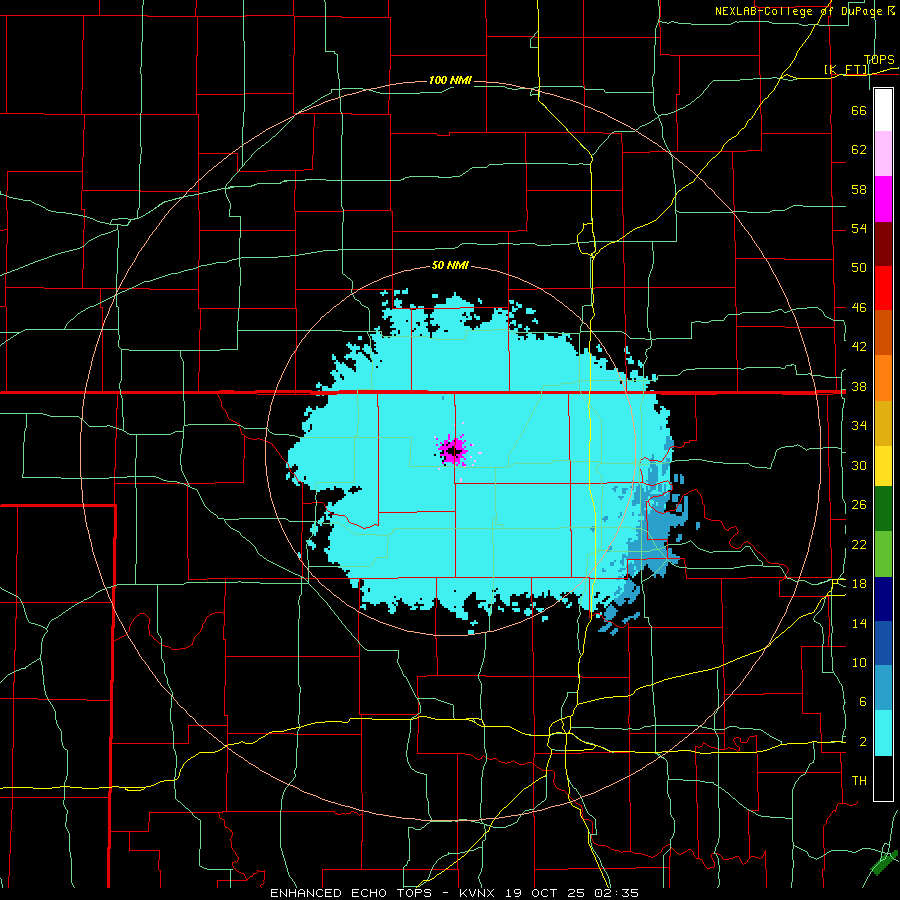
Task: Click the black TH swatch in the legend
Action: (x=883, y=778)
